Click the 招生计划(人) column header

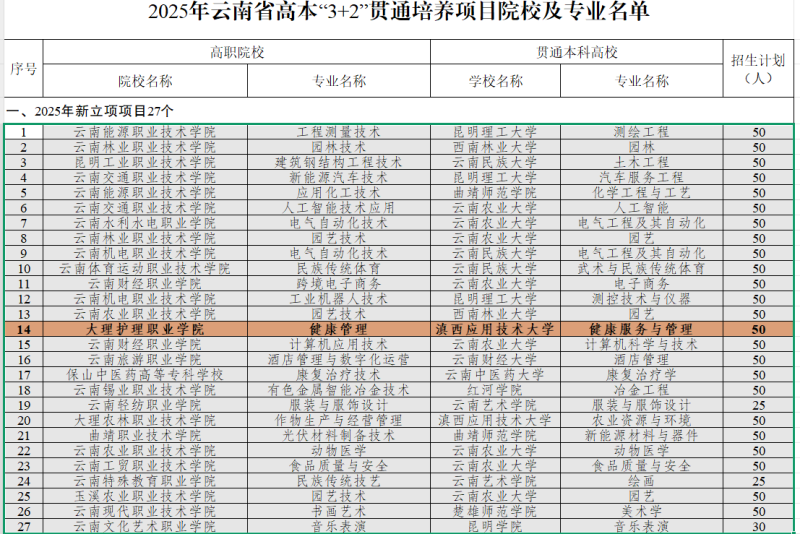759,68
